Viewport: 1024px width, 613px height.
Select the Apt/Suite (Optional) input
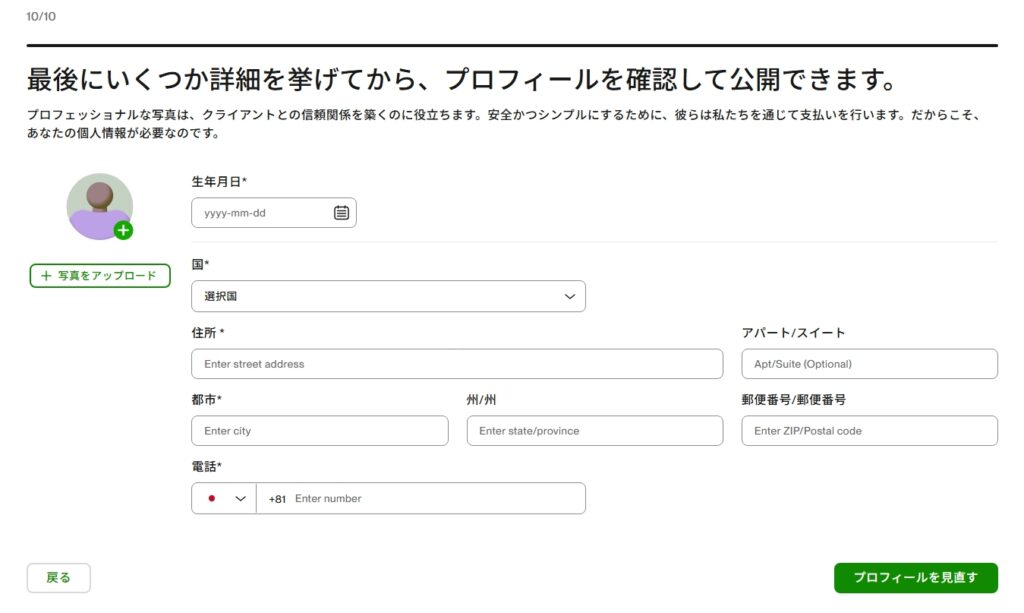(869, 364)
